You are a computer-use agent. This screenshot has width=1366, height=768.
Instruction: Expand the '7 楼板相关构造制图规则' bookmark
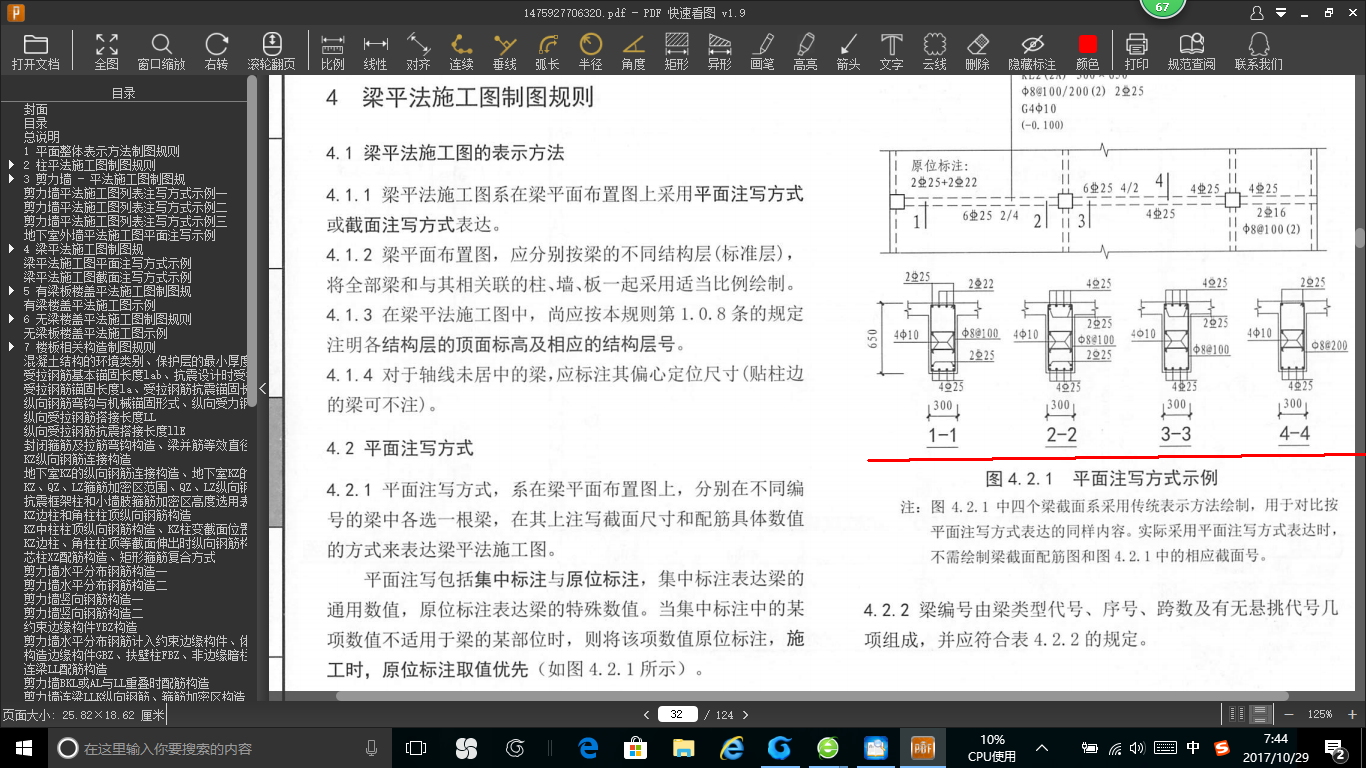[11, 347]
